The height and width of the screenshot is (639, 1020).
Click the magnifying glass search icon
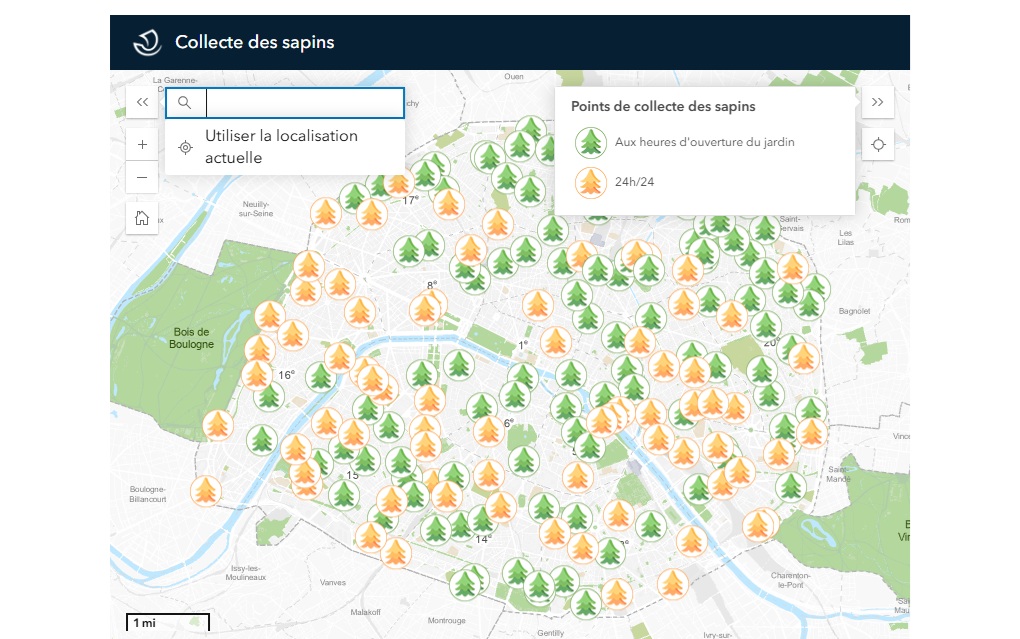tap(185, 103)
